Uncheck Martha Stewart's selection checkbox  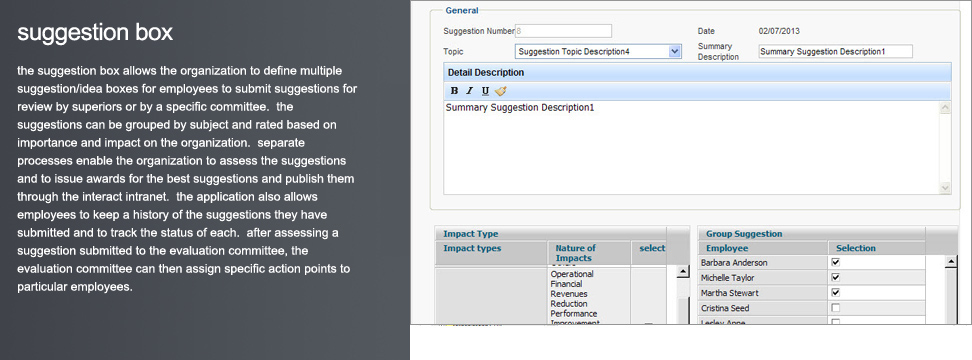tap(835, 292)
